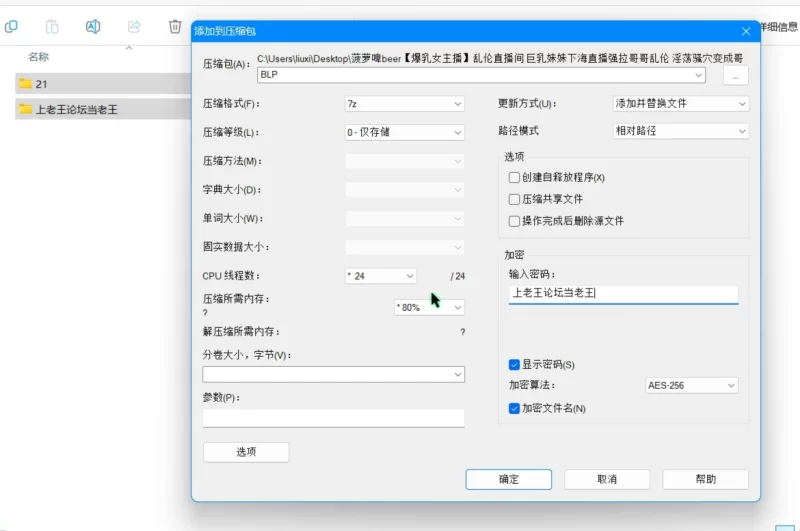Click the browse … button for archive path
The image size is (800, 531).
point(735,75)
